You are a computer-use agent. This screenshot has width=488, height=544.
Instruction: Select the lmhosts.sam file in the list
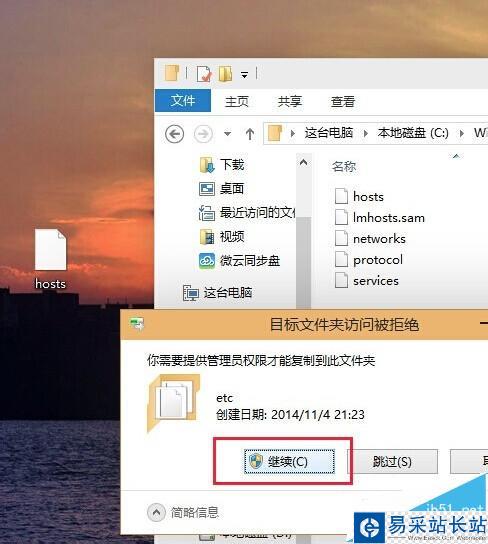pyautogui.click(x=380, y=218)
